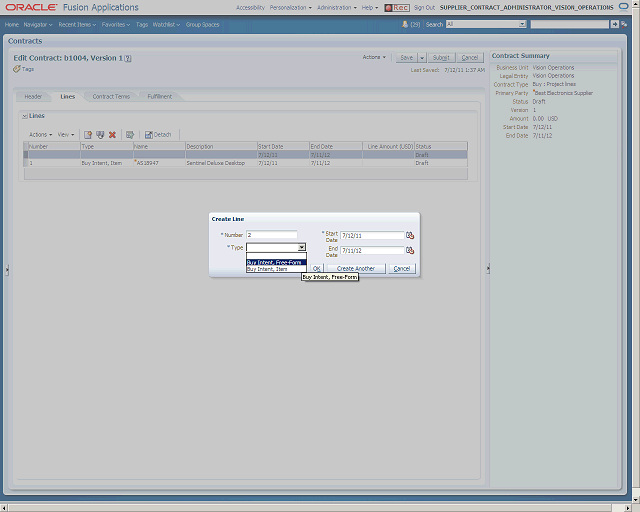Click the Tags icon under the contract title
Image resolution: width=640 pixels, height=512 pixels.
(16, 69)
